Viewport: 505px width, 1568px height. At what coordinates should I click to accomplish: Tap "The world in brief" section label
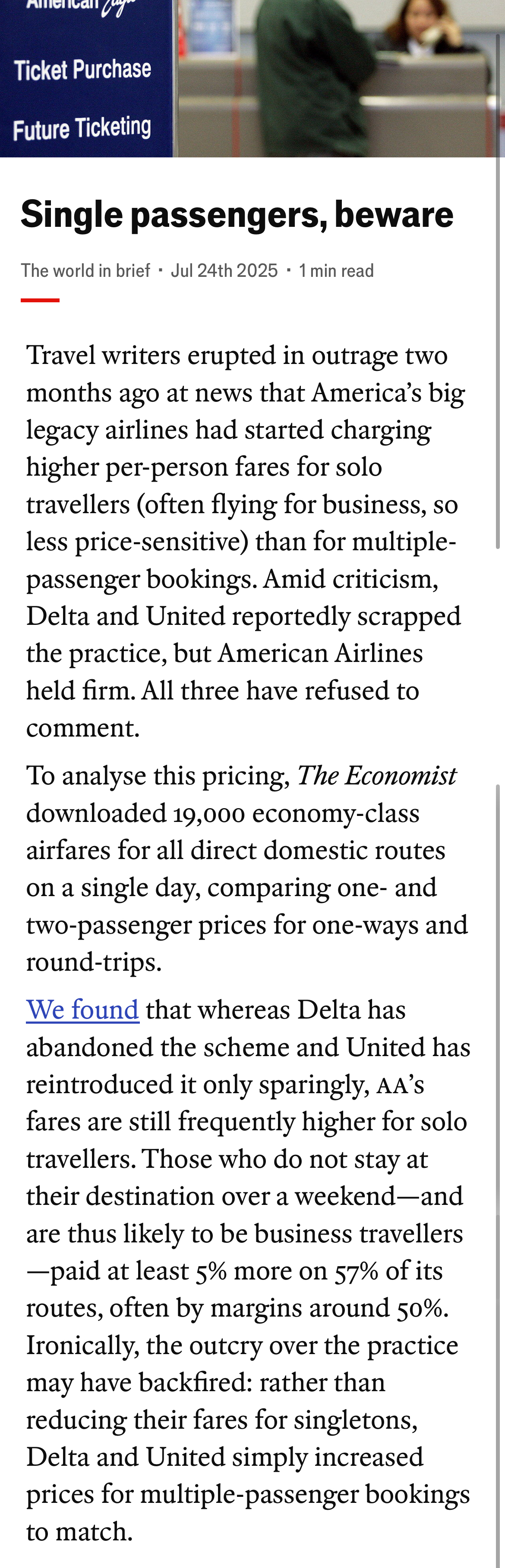[x=85, y=270]
